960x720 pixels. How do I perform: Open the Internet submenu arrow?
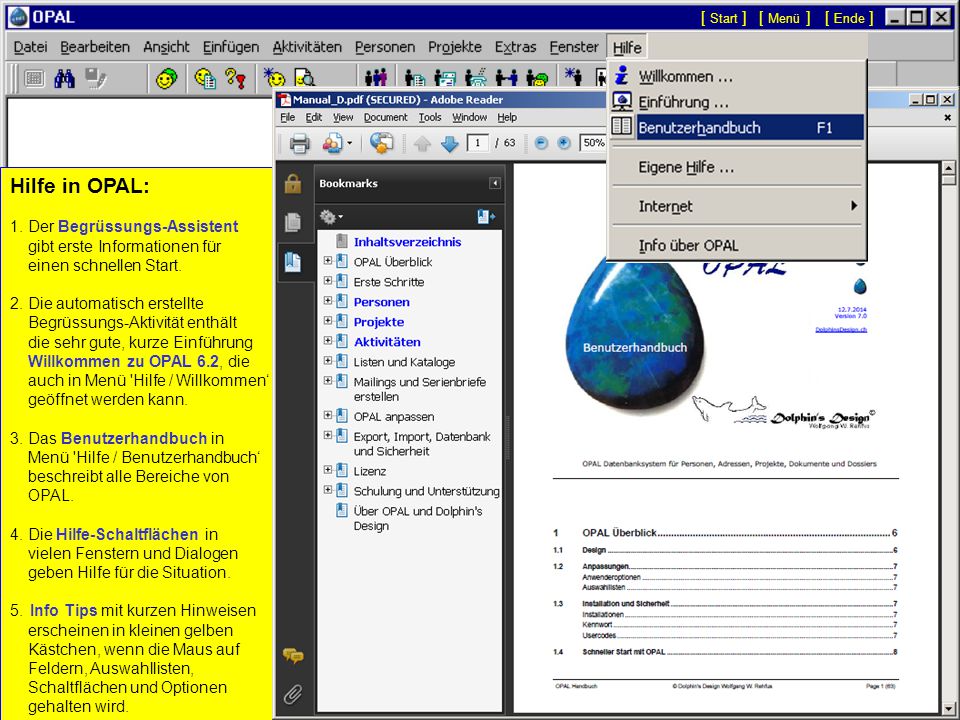[x=853, y=206]
